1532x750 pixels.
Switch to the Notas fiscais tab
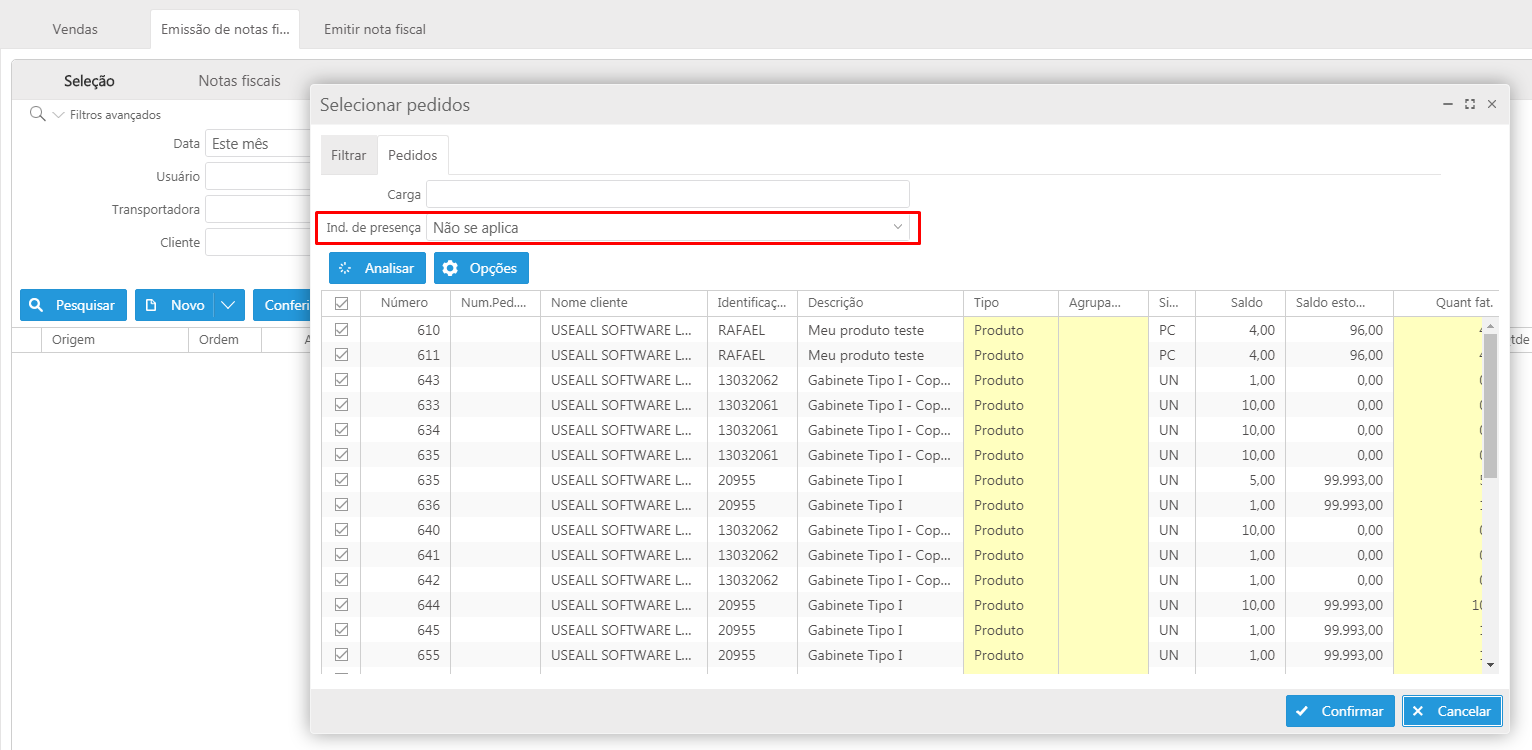pyautogui.click(x=239, y=81)
